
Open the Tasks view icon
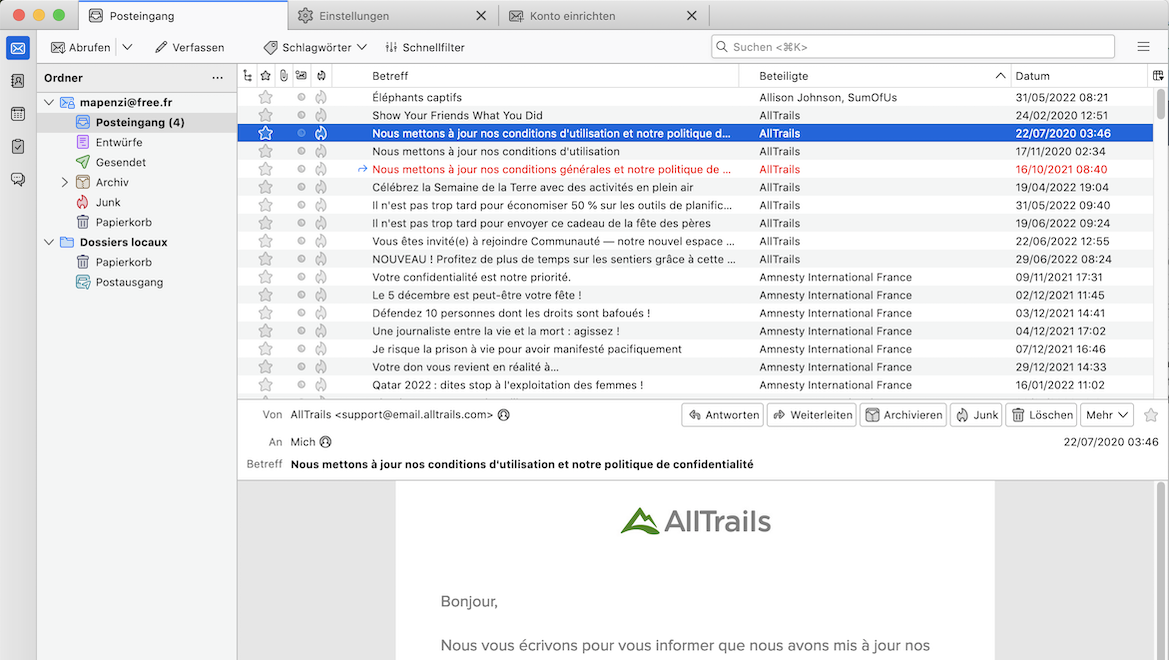(x=18, y=147)
